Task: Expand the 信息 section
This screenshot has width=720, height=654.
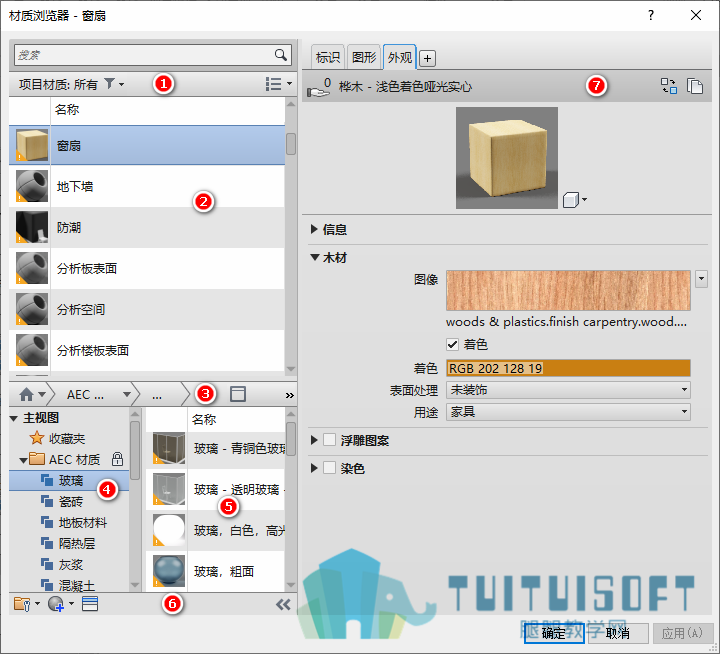Action: tap(314, 229)
